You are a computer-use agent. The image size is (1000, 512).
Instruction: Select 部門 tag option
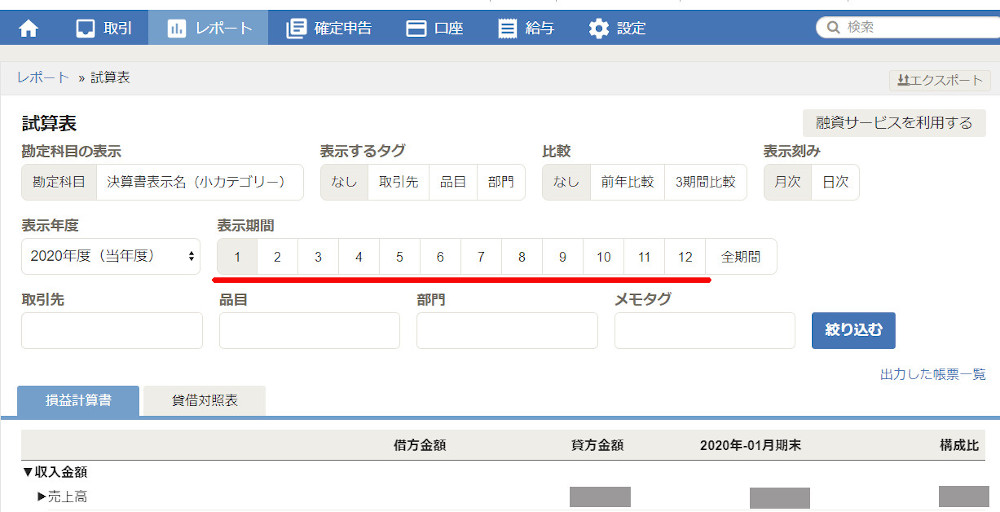tap(501, 182)
